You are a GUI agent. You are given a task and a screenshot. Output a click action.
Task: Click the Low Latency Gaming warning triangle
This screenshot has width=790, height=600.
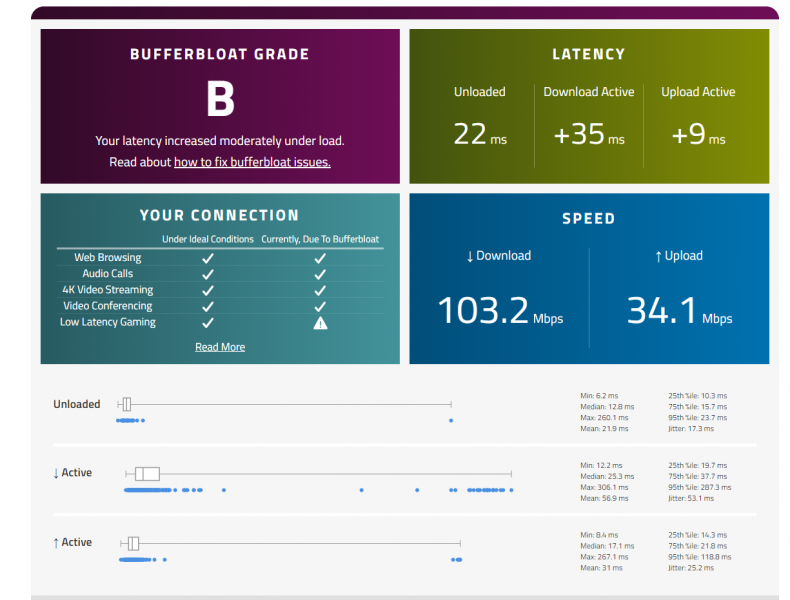point(320,323)
